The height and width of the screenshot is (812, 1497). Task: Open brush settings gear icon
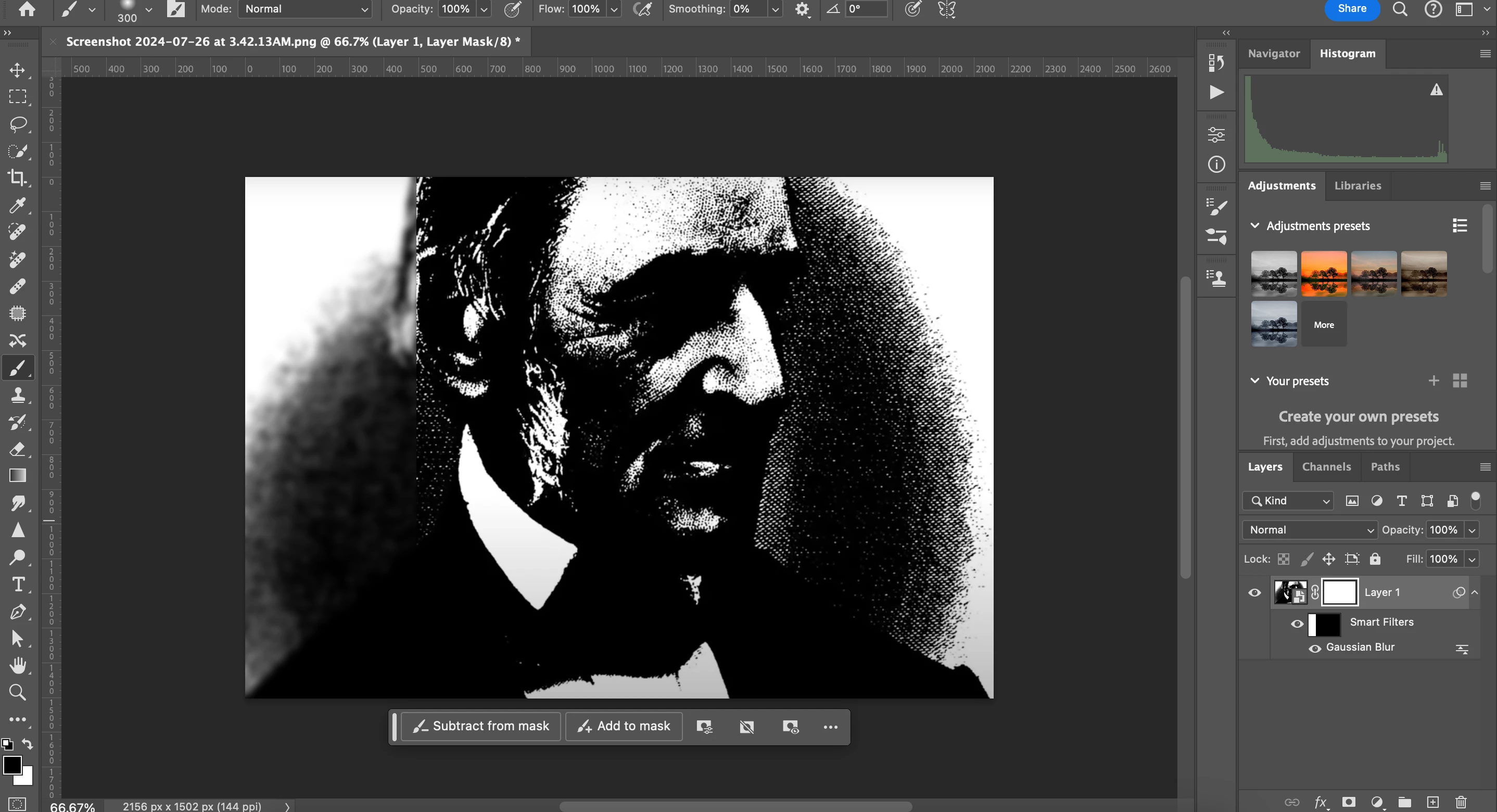tap(802, 9)
